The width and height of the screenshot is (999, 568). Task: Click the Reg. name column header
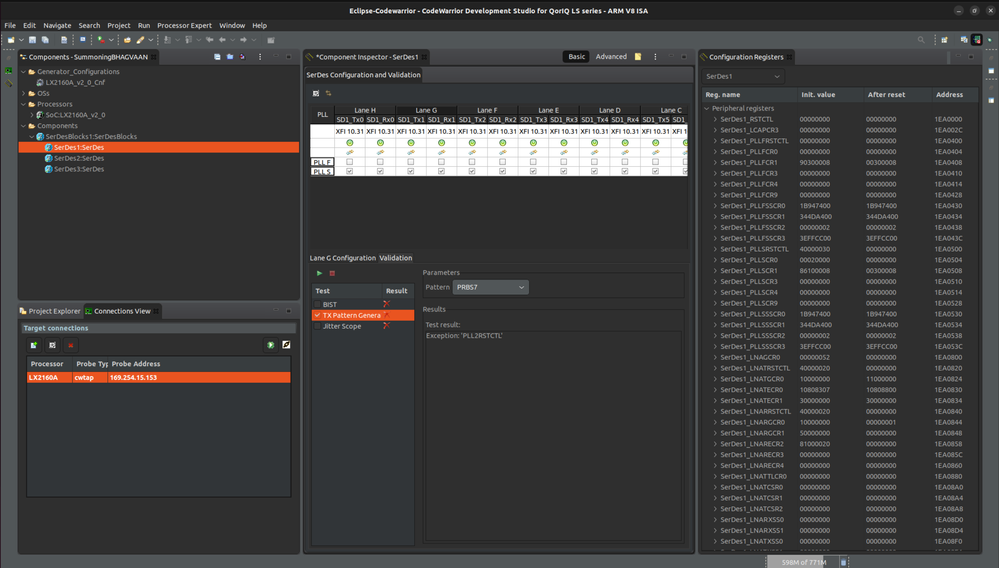click(x=749, y=95)
